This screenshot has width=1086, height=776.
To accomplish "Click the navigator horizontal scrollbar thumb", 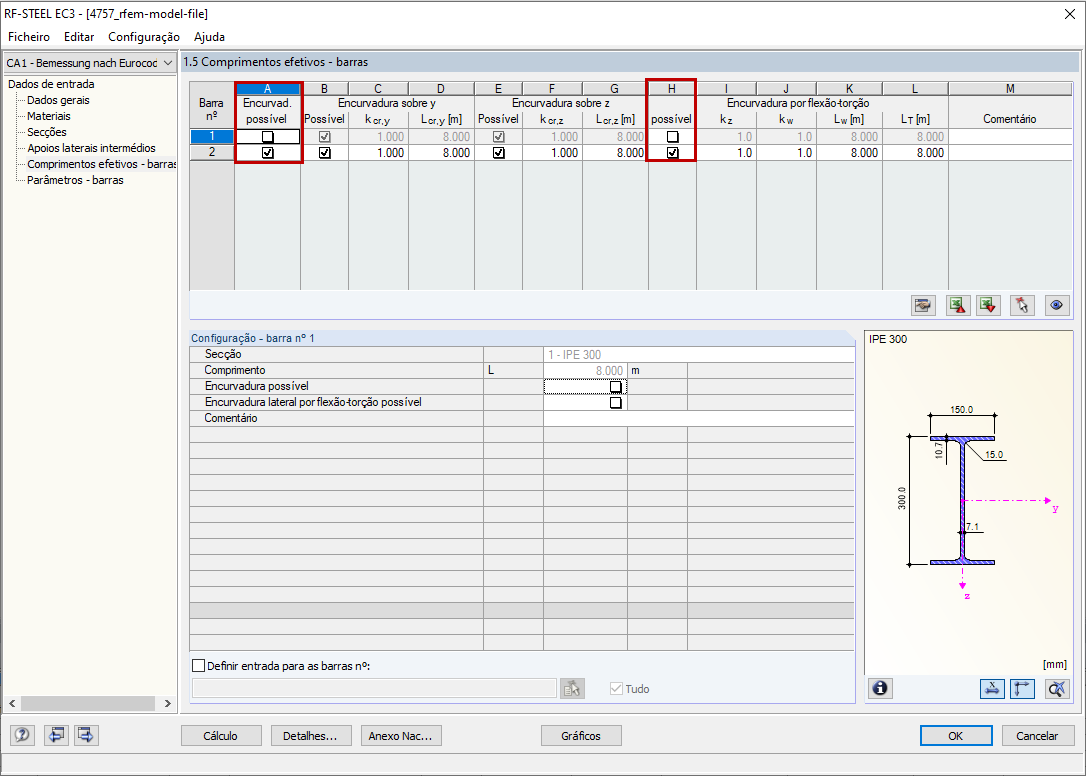I will point(88,703).
